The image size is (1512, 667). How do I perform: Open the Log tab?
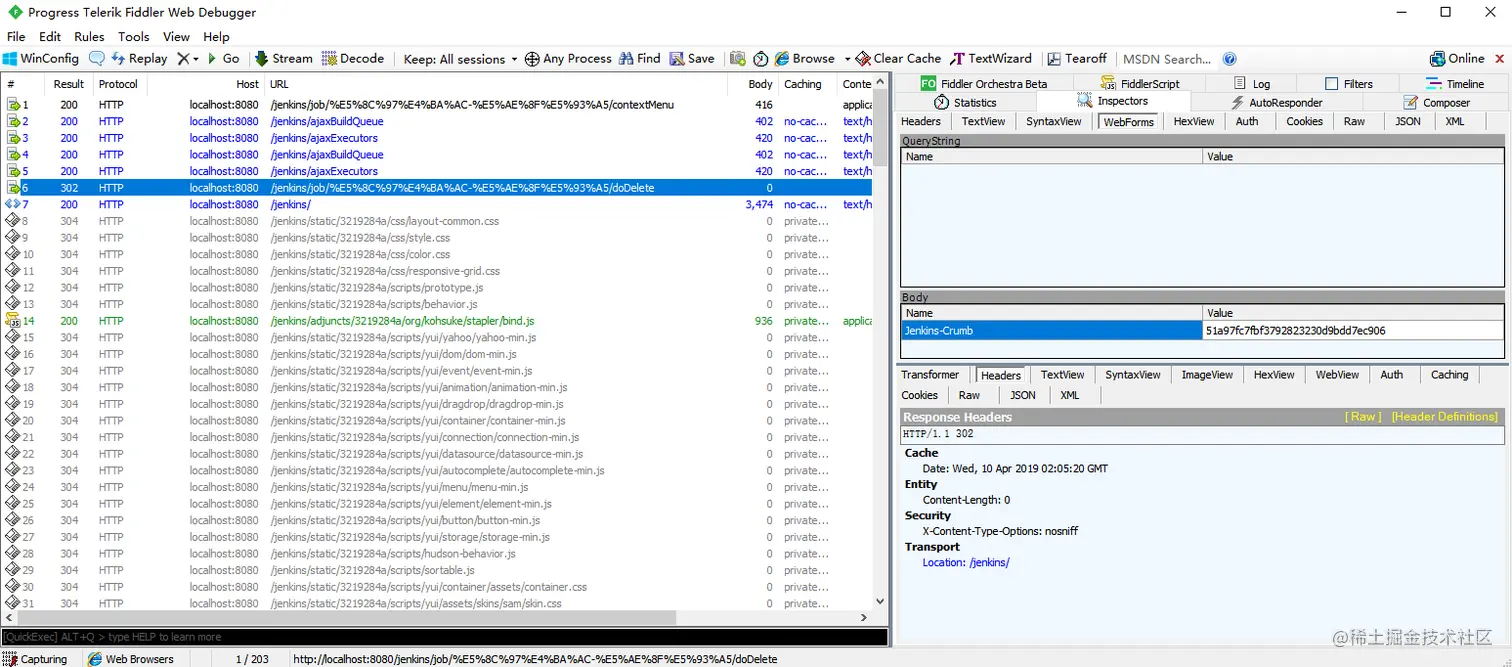(1252, 84)
